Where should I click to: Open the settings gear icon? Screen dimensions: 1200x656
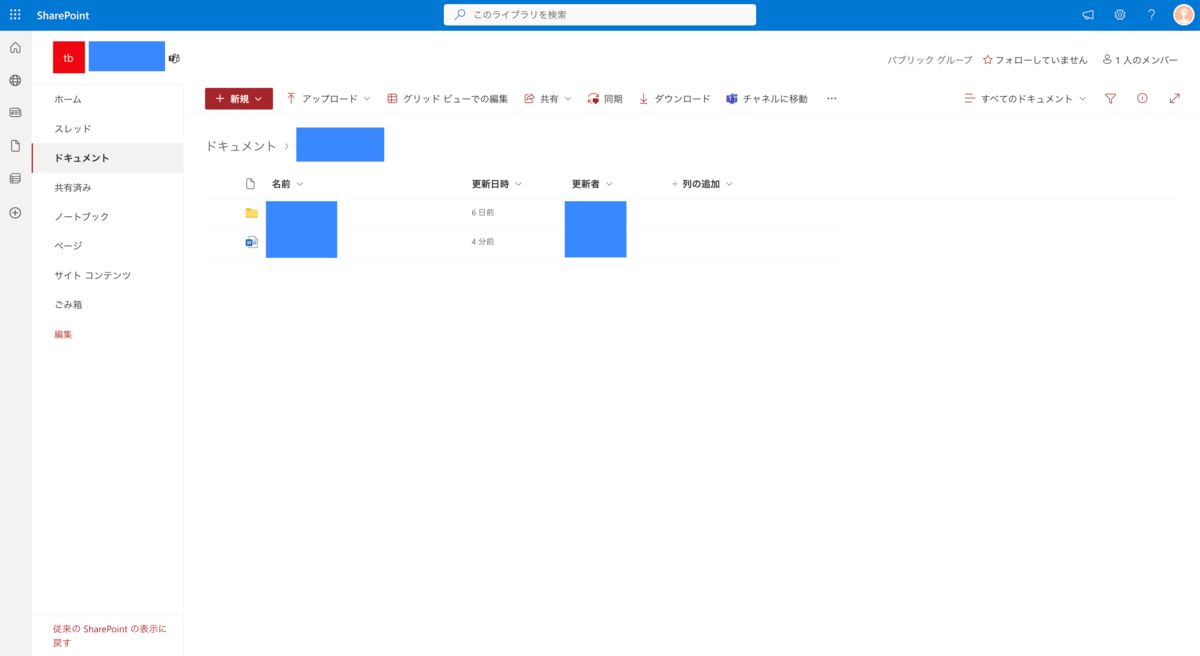(1120, 15)
